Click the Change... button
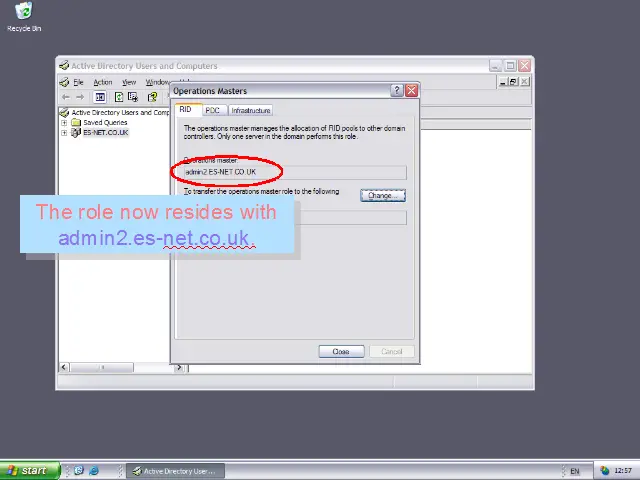This screenshot has width=640, height=480. click(x=382, y=196)
